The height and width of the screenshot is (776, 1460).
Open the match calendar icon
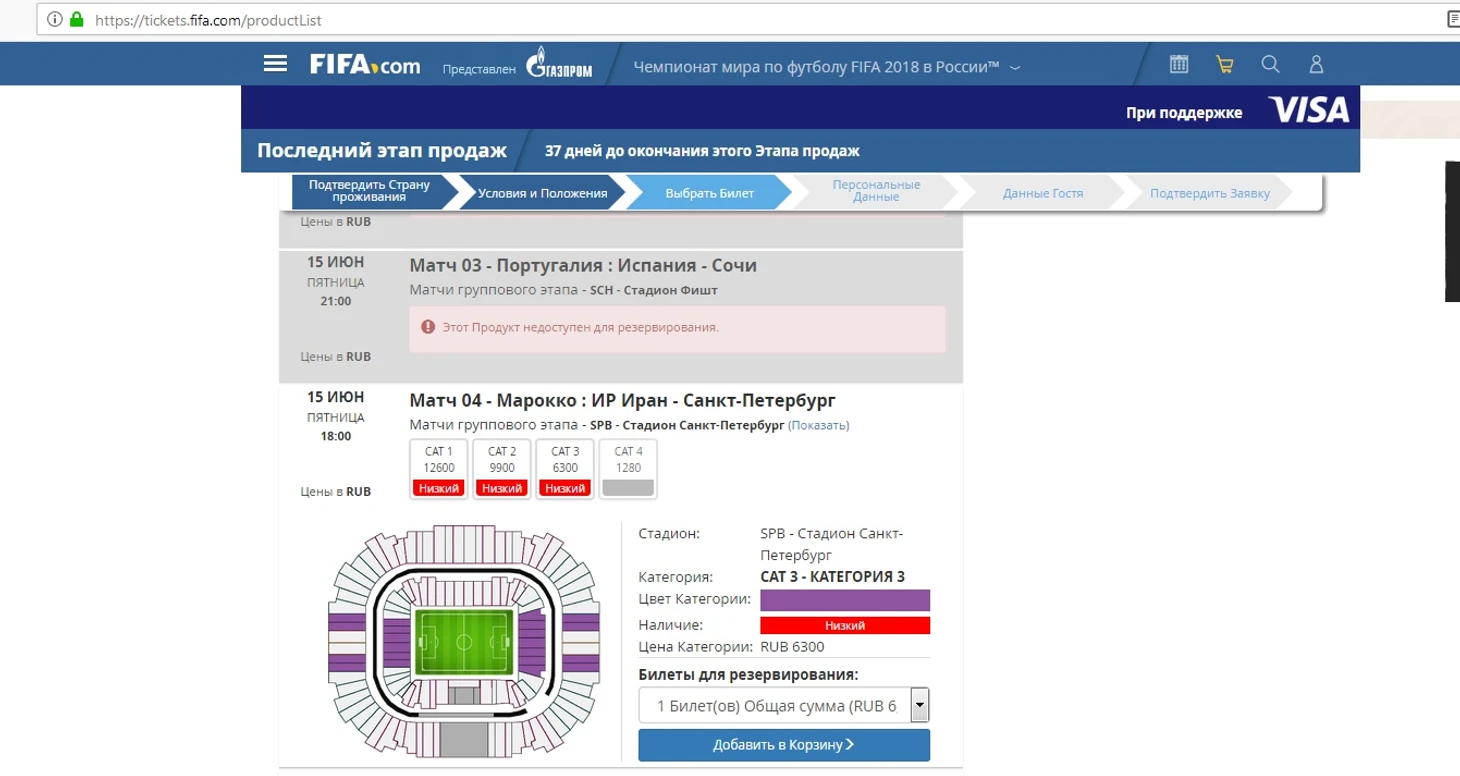[1179, 65]
